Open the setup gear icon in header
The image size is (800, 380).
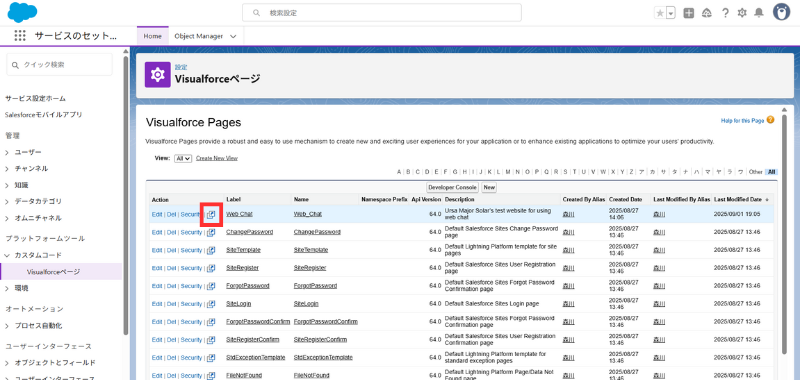(742, 13)
